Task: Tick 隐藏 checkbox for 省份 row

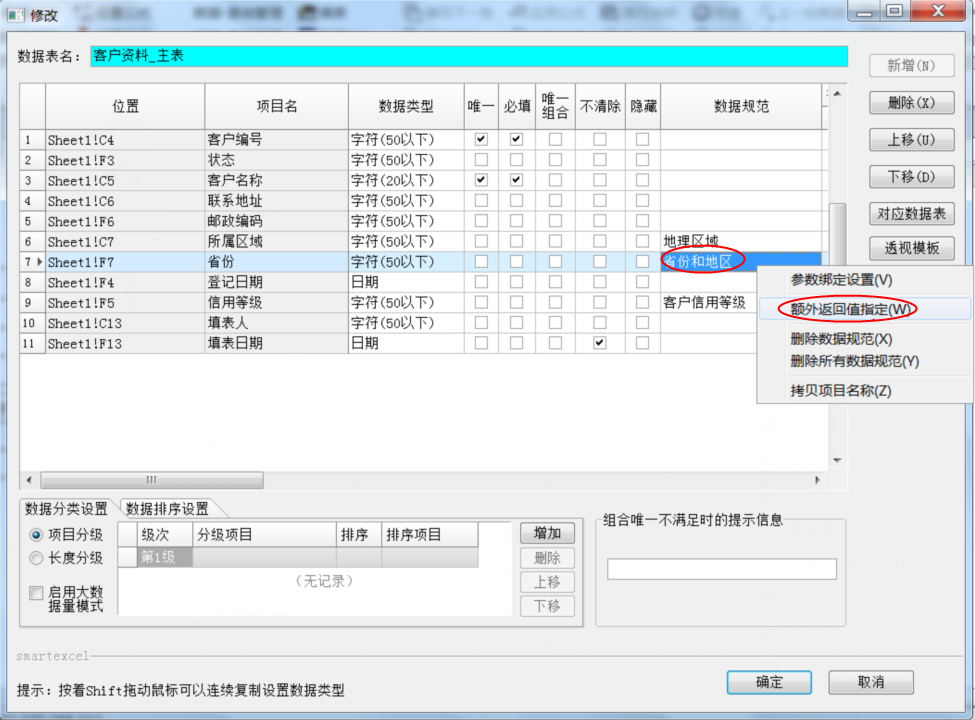Action: (642, 262)
